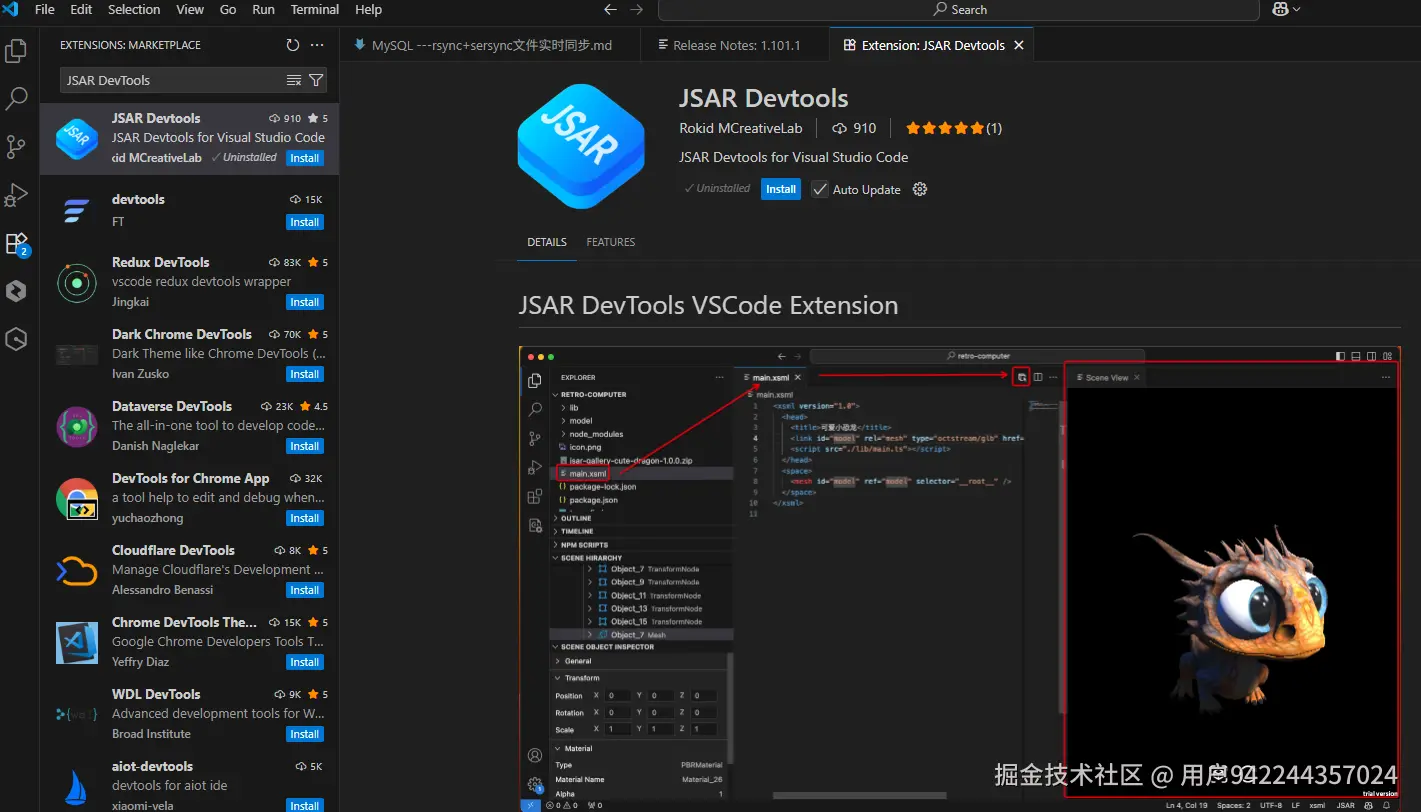Select the aiot-devtools list title
The height and width of the screenshot is (812, 1421).
[152, 766]
